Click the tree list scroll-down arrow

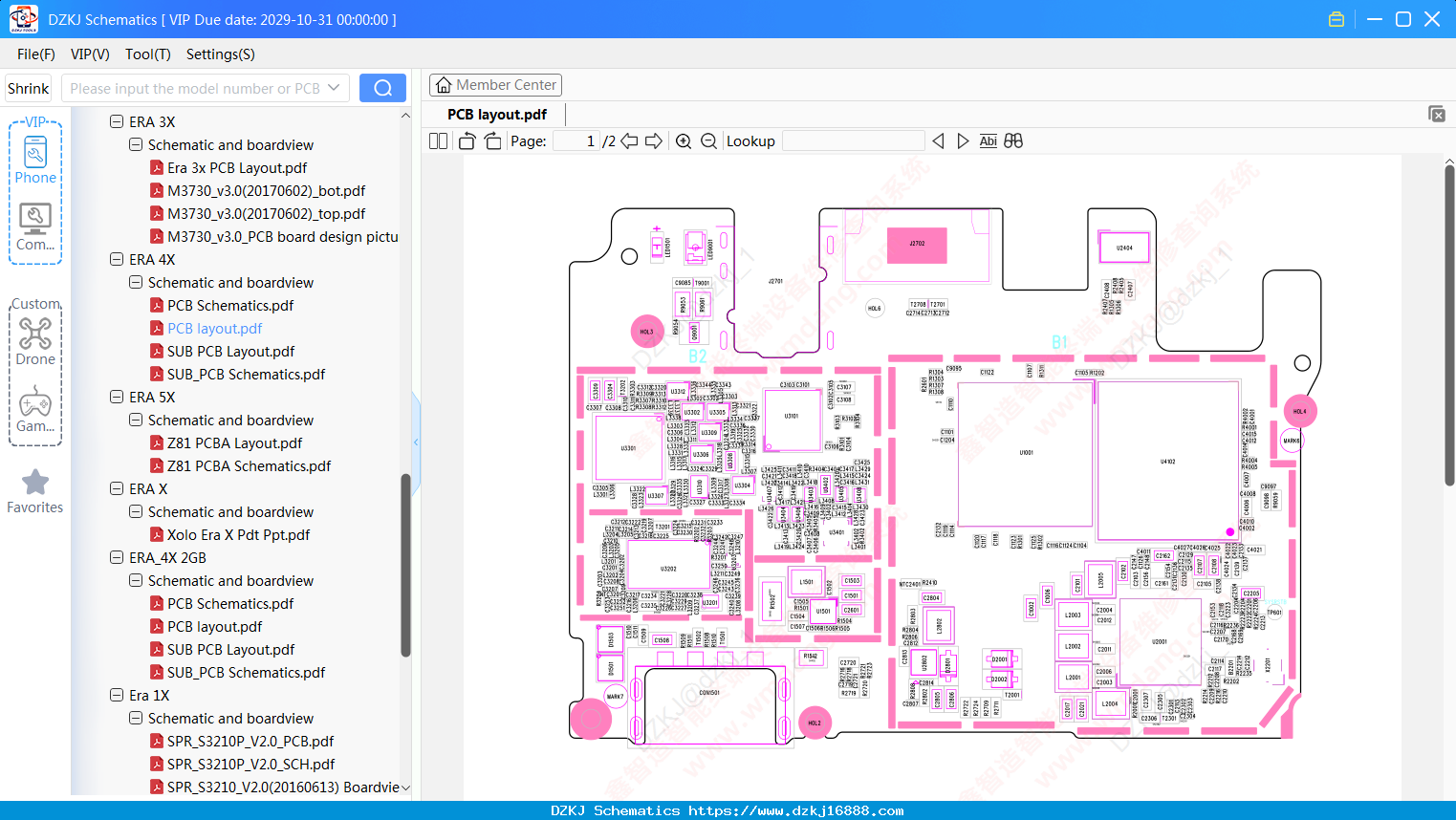(405, 788)
